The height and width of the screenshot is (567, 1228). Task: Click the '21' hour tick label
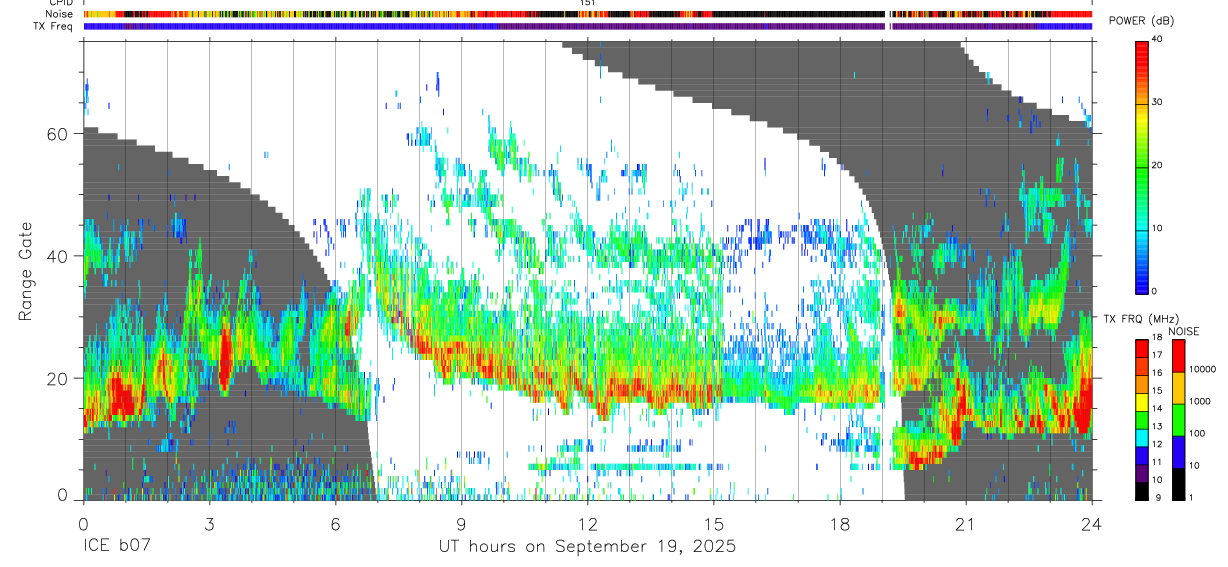tap(965, 523)
